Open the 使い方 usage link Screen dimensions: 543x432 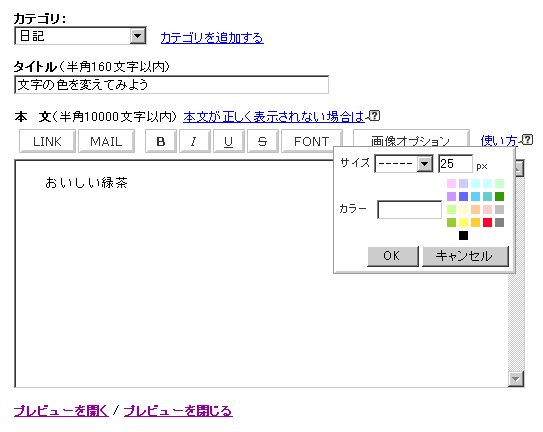point(499,141)
